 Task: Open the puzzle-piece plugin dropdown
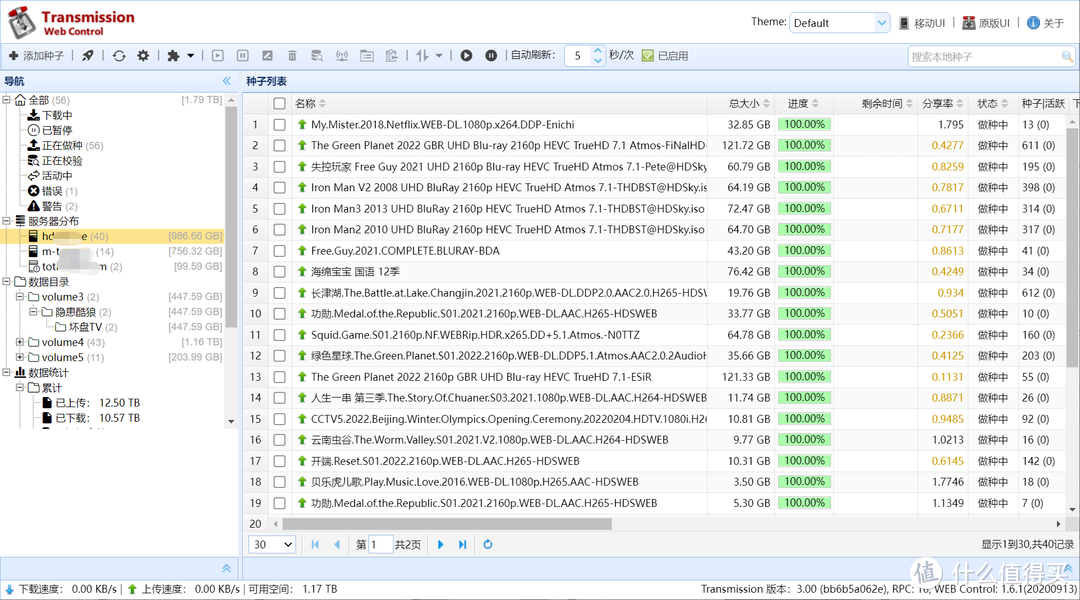[180, 56]
